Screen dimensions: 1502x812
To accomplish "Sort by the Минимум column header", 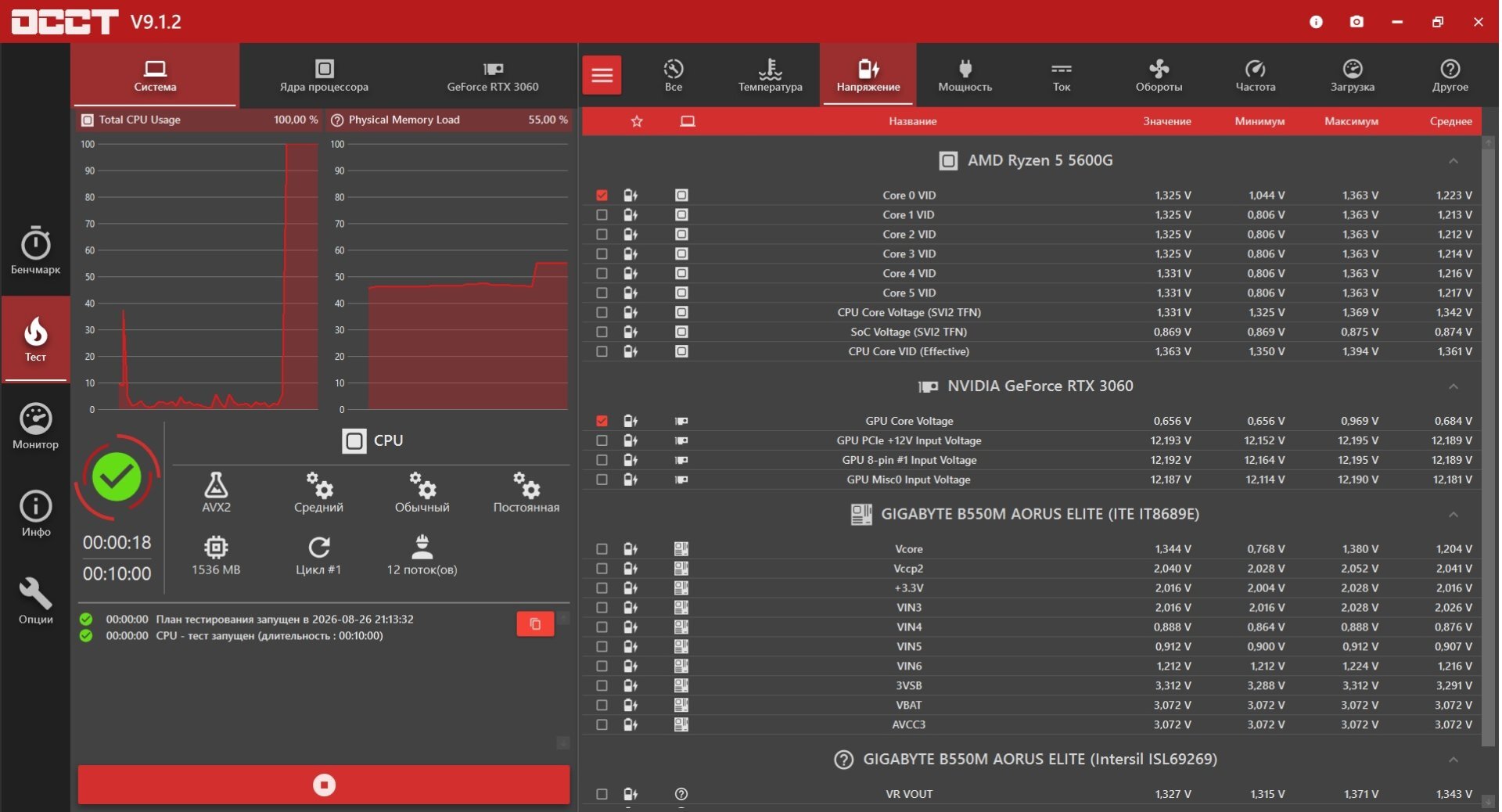I will coord(1259,121).
